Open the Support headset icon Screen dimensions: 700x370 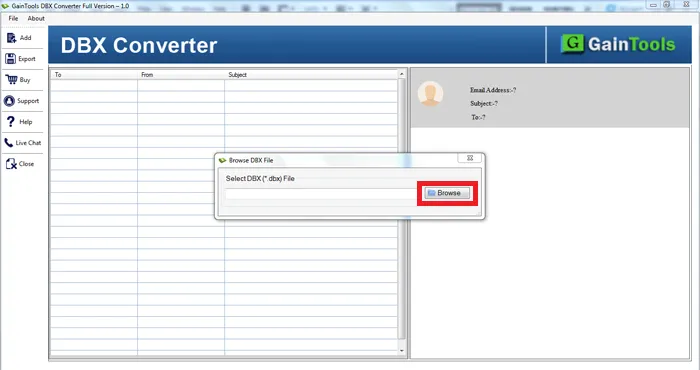click(9, 101)
